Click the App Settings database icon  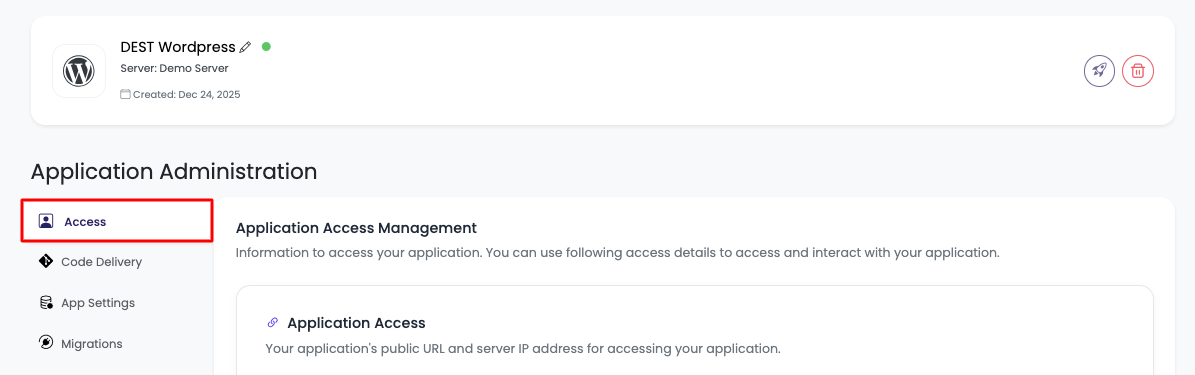point(46,303)
